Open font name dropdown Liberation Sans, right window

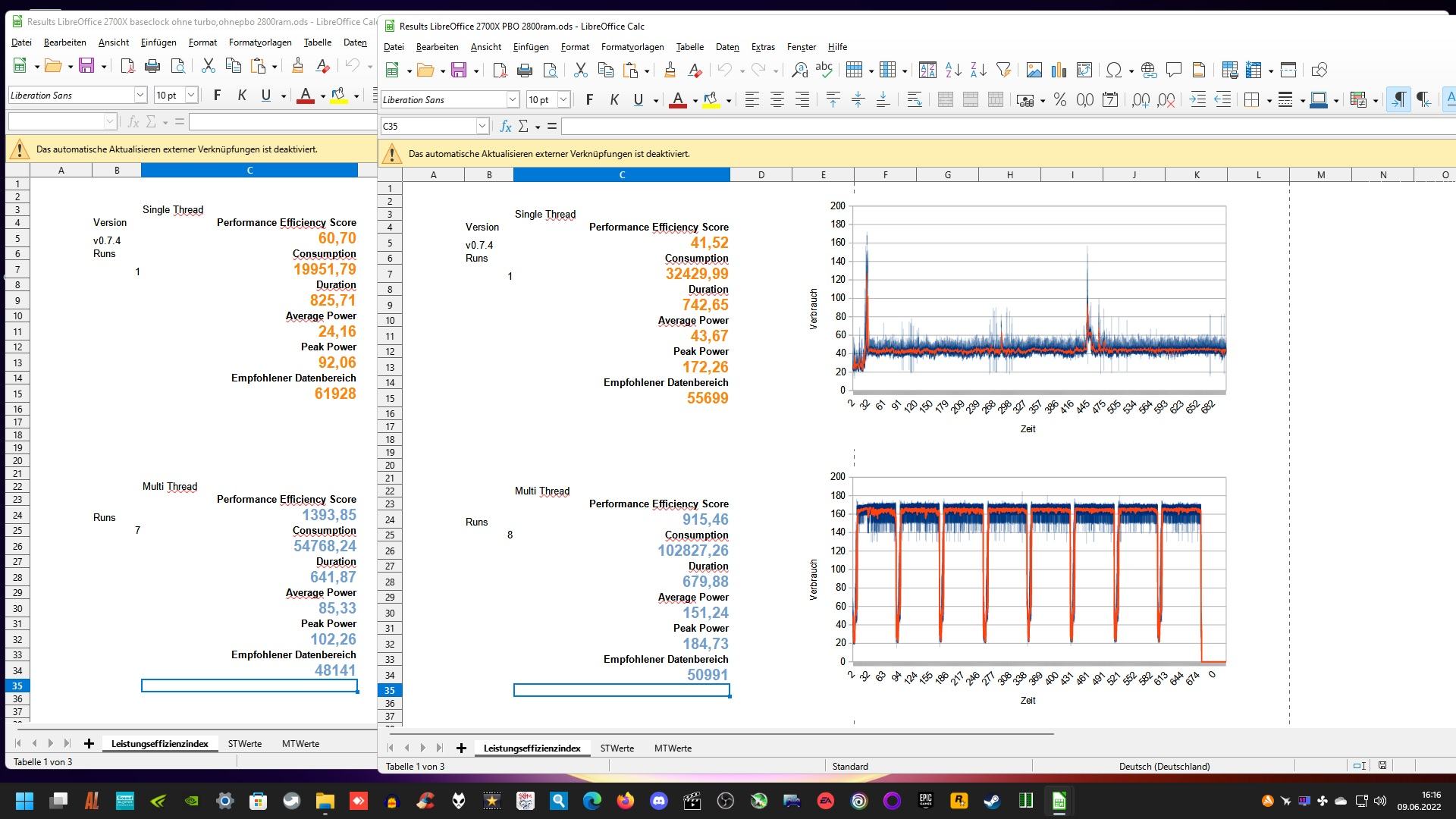[x=513, y=100]
